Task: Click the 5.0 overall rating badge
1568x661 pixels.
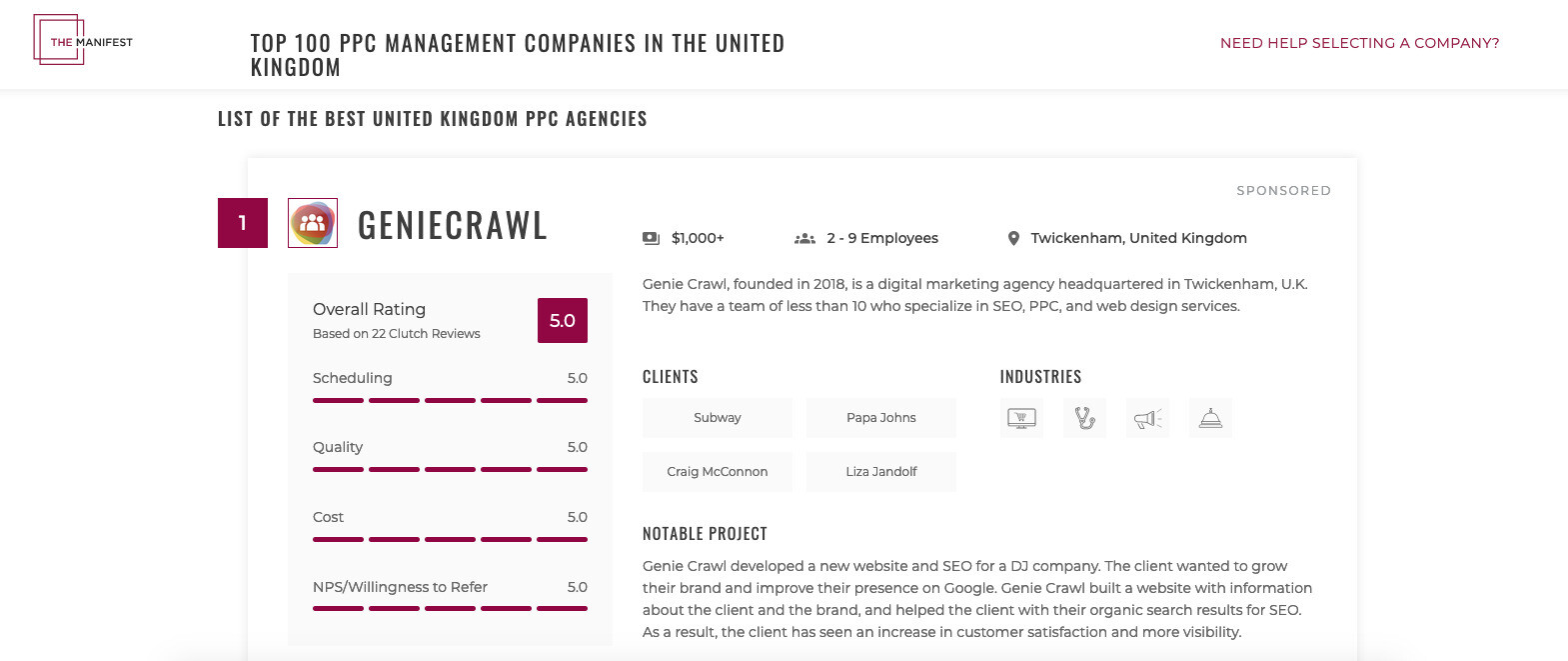Action: pyautogui.click(x=563, y=320)
